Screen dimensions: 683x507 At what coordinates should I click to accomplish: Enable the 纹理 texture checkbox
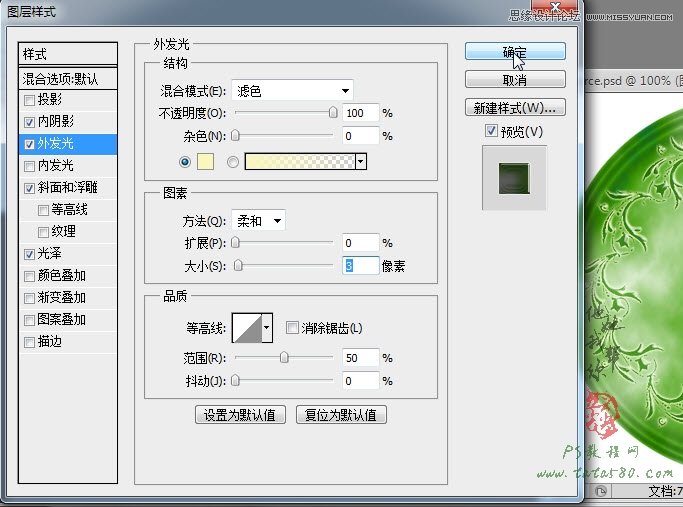tap(43, 232)
